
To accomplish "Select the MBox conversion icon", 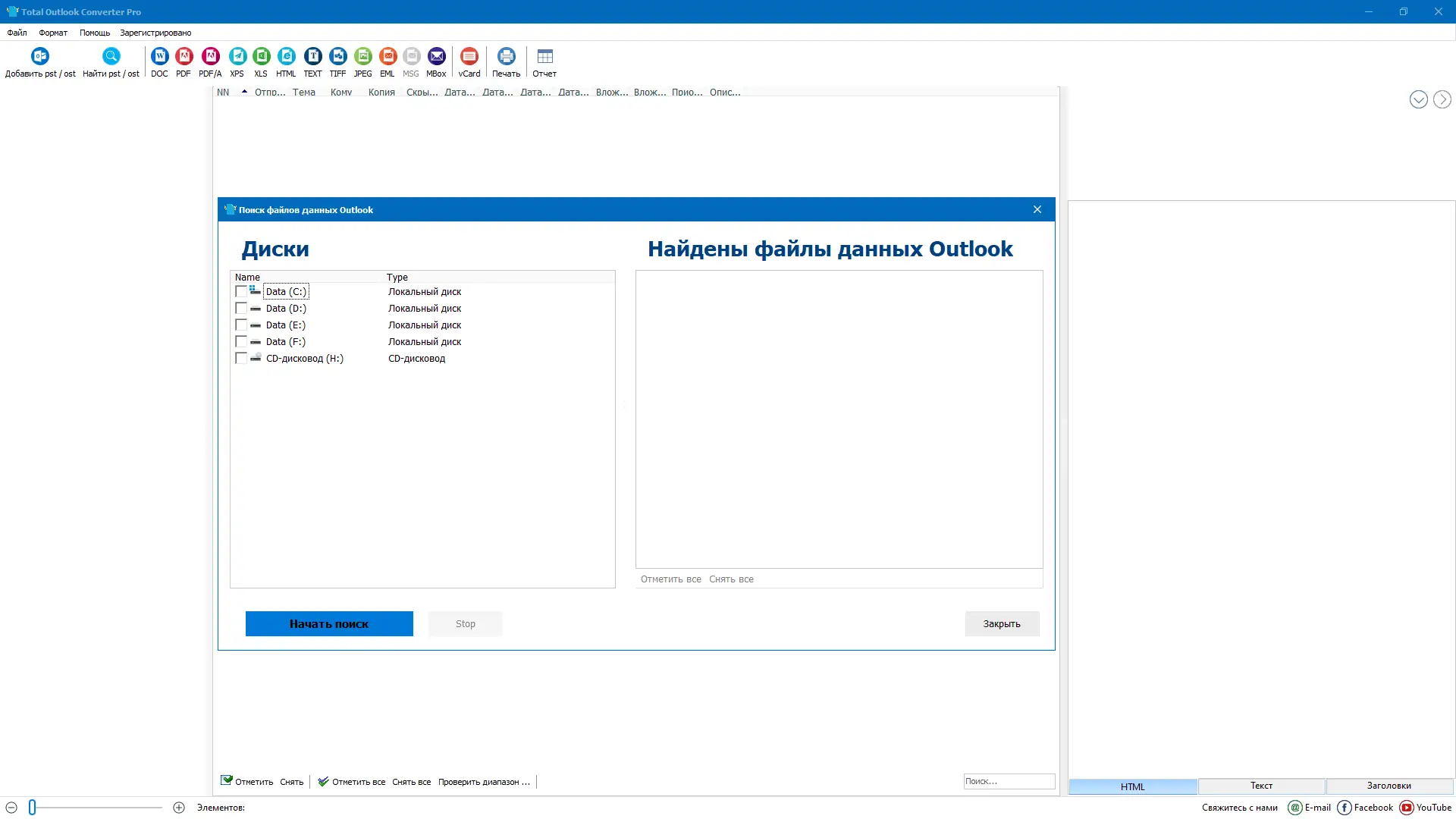I will (x=436, y=57).
